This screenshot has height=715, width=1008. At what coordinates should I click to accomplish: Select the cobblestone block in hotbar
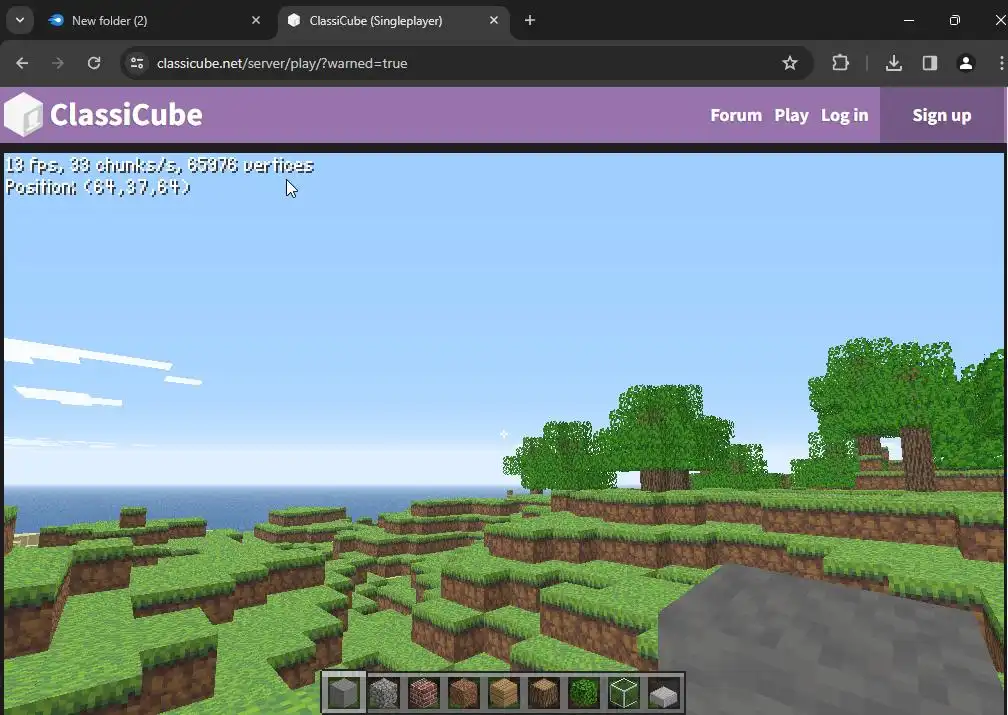point(384,693)
